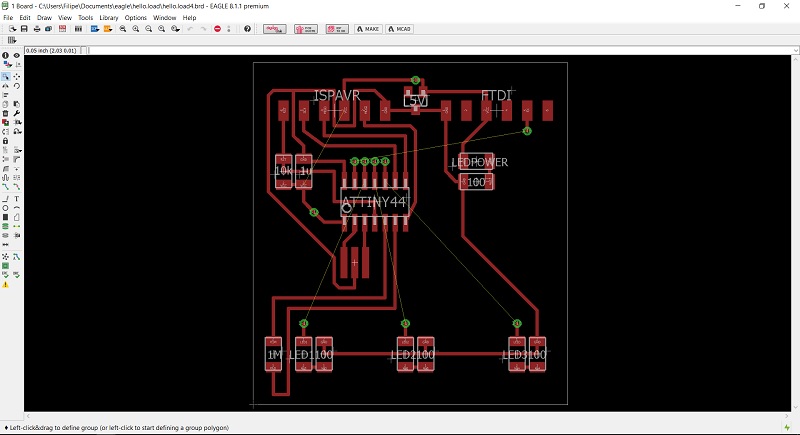Open the blue Use library dropdown icon
This screenshot has height=435, width=800.
click(x=95, y=29)
